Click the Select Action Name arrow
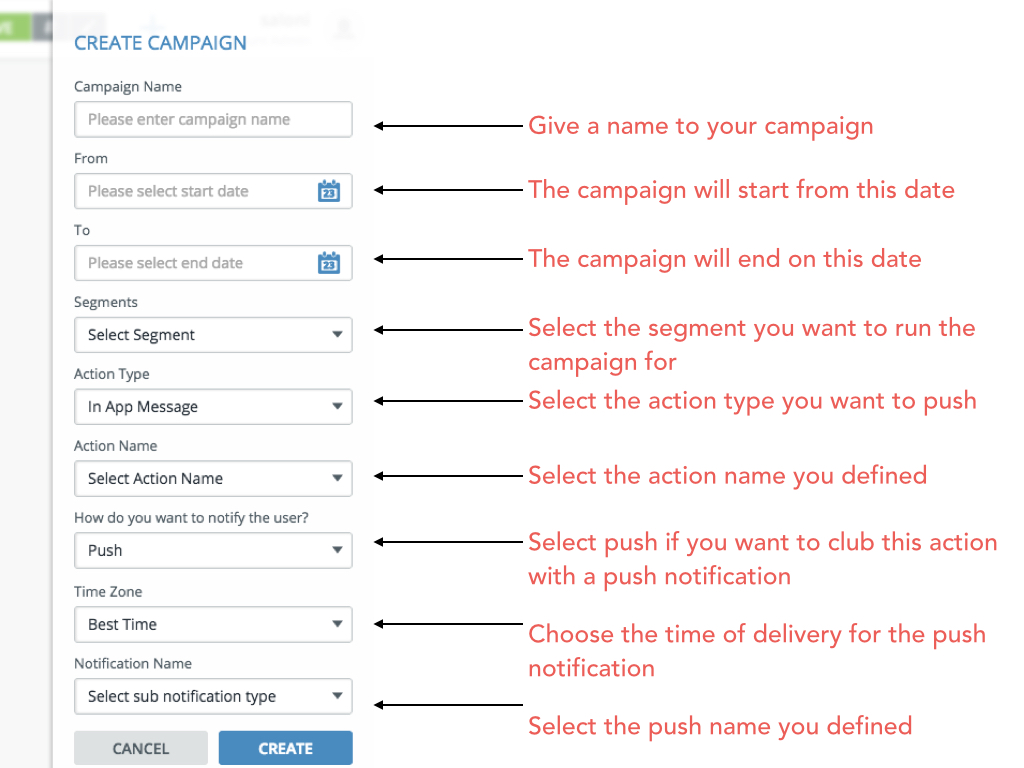Viewport: 1024px width, 768px height. point(337,478)
